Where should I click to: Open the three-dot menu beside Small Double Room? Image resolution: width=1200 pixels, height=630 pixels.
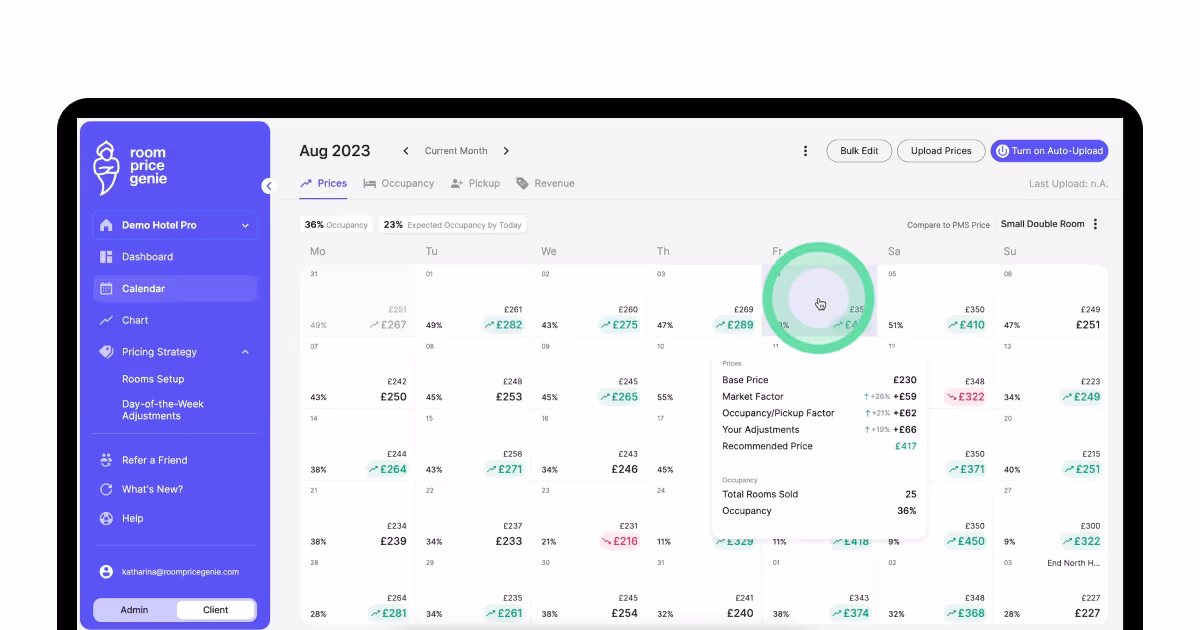(1096, 224)
